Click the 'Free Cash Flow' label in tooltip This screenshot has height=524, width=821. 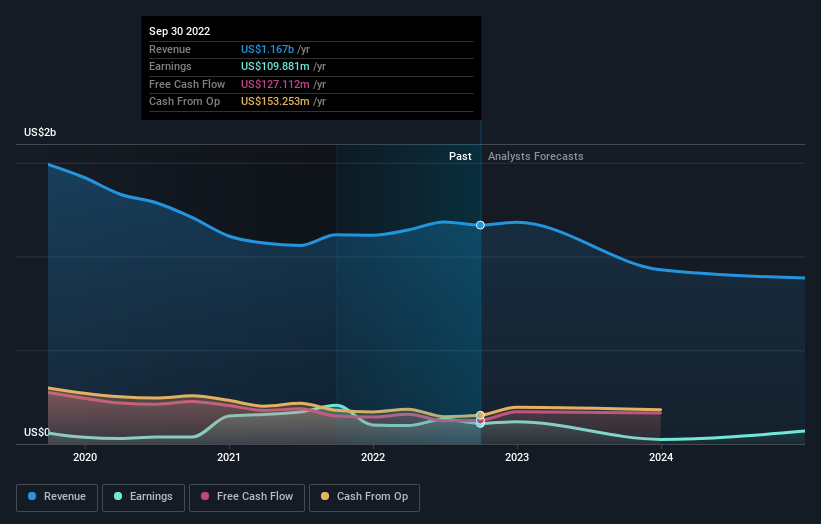[187, 84]
